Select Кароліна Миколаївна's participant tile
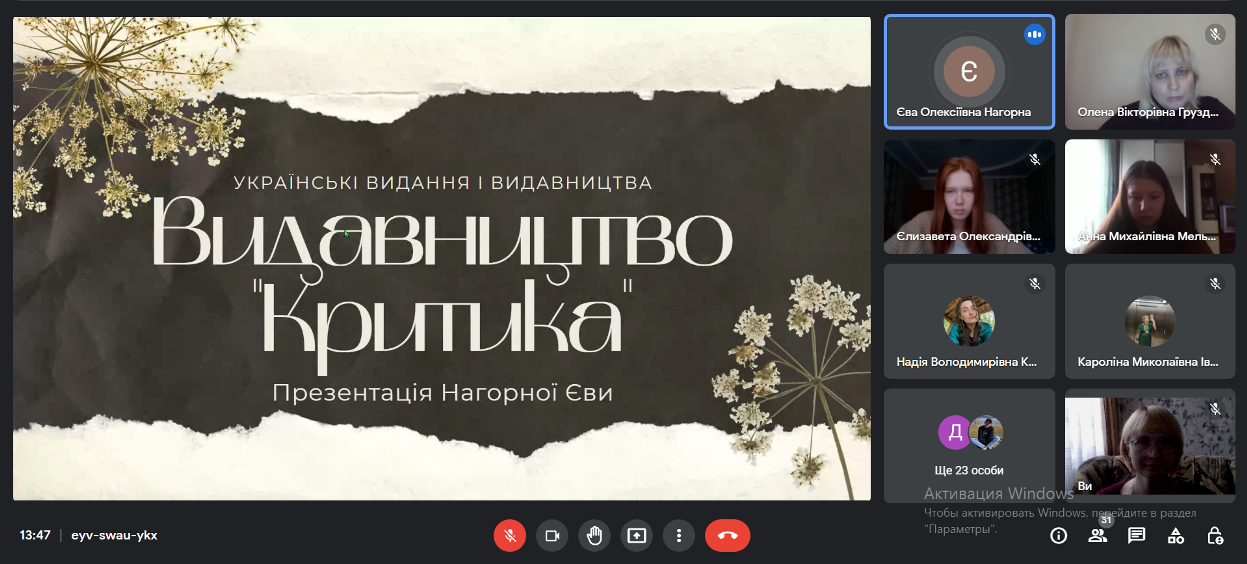Viewport: 1247px width, 564px height. [x=1150, y=321]
